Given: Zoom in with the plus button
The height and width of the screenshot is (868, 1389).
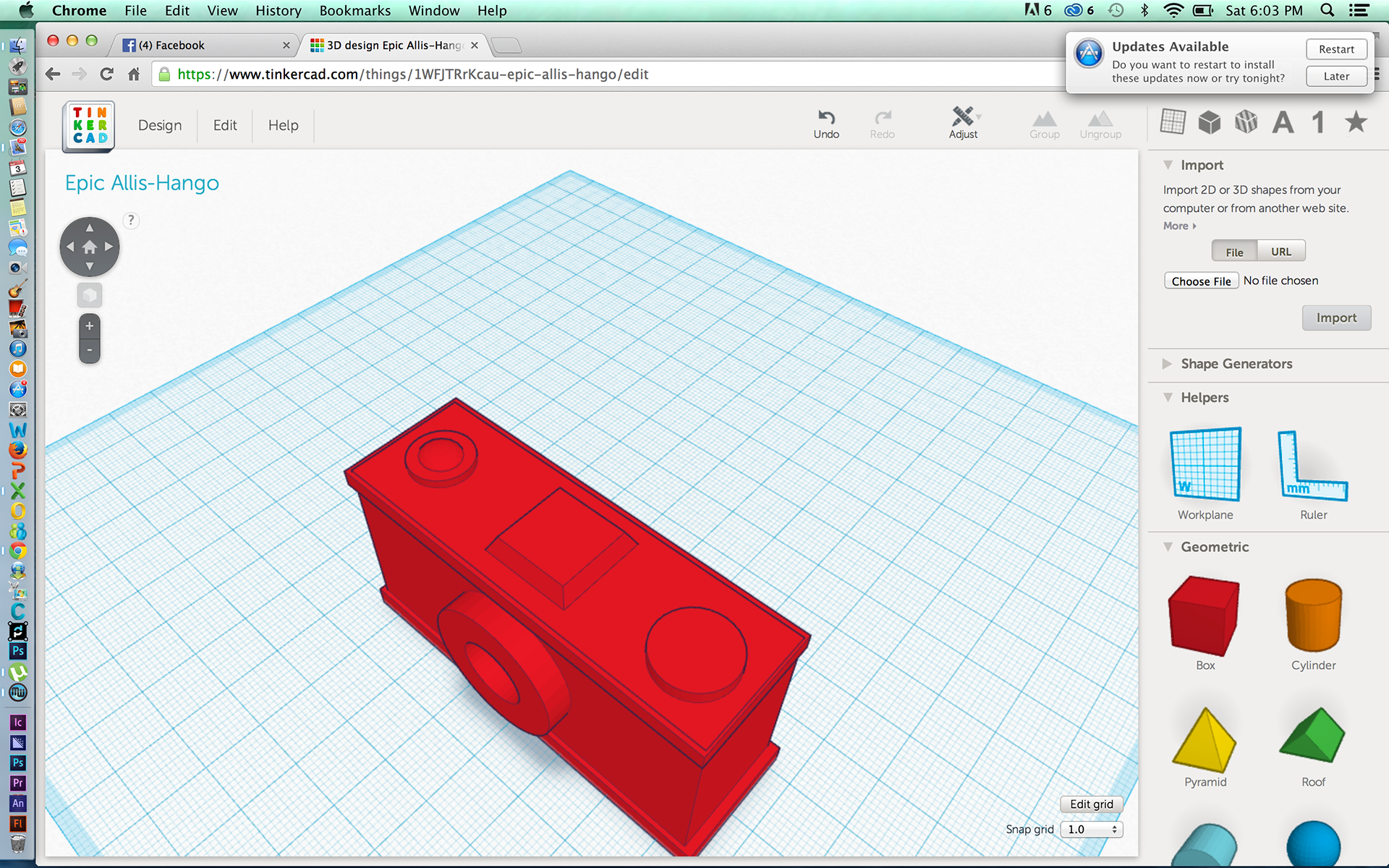Looking at the screenshot, I should (x=90, y=326).
